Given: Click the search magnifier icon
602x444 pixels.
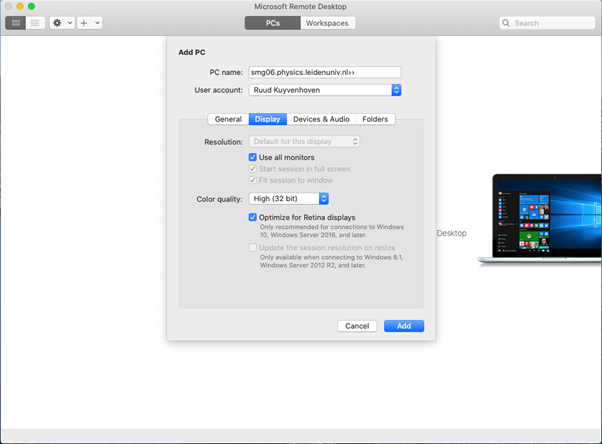Looking at the screenshot, I should point(507,22).
